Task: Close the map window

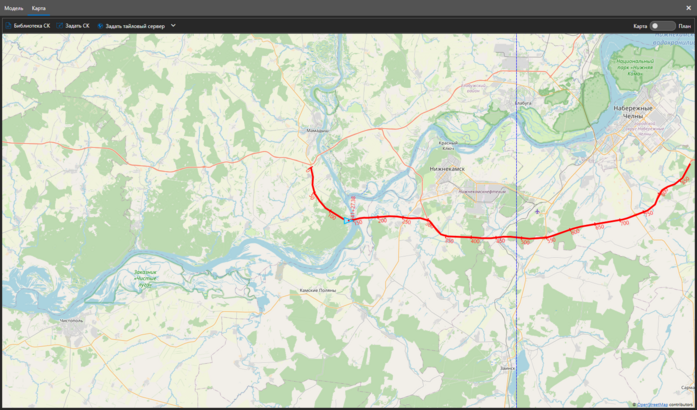Action: coord(689,8)
